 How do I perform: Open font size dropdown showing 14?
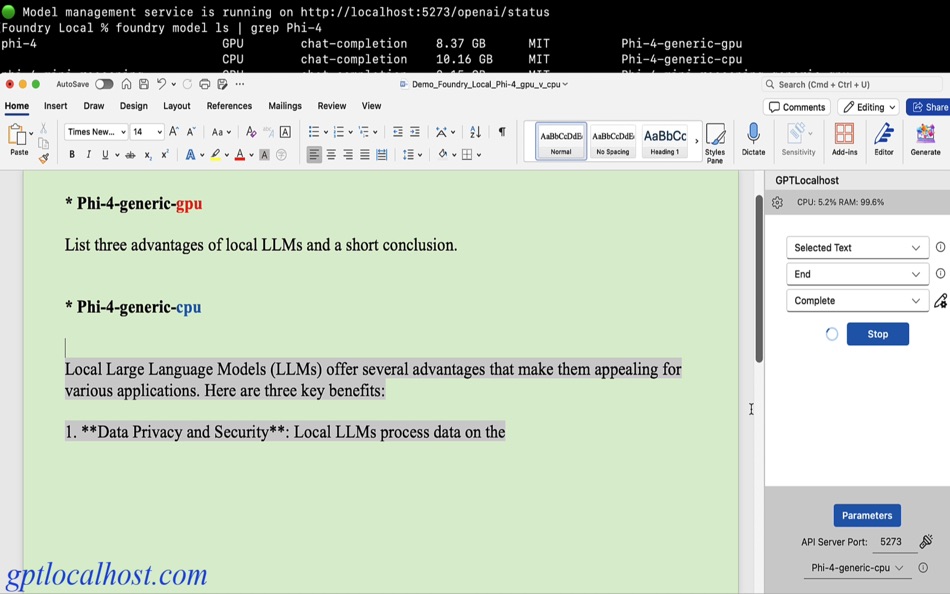point(147,132)
